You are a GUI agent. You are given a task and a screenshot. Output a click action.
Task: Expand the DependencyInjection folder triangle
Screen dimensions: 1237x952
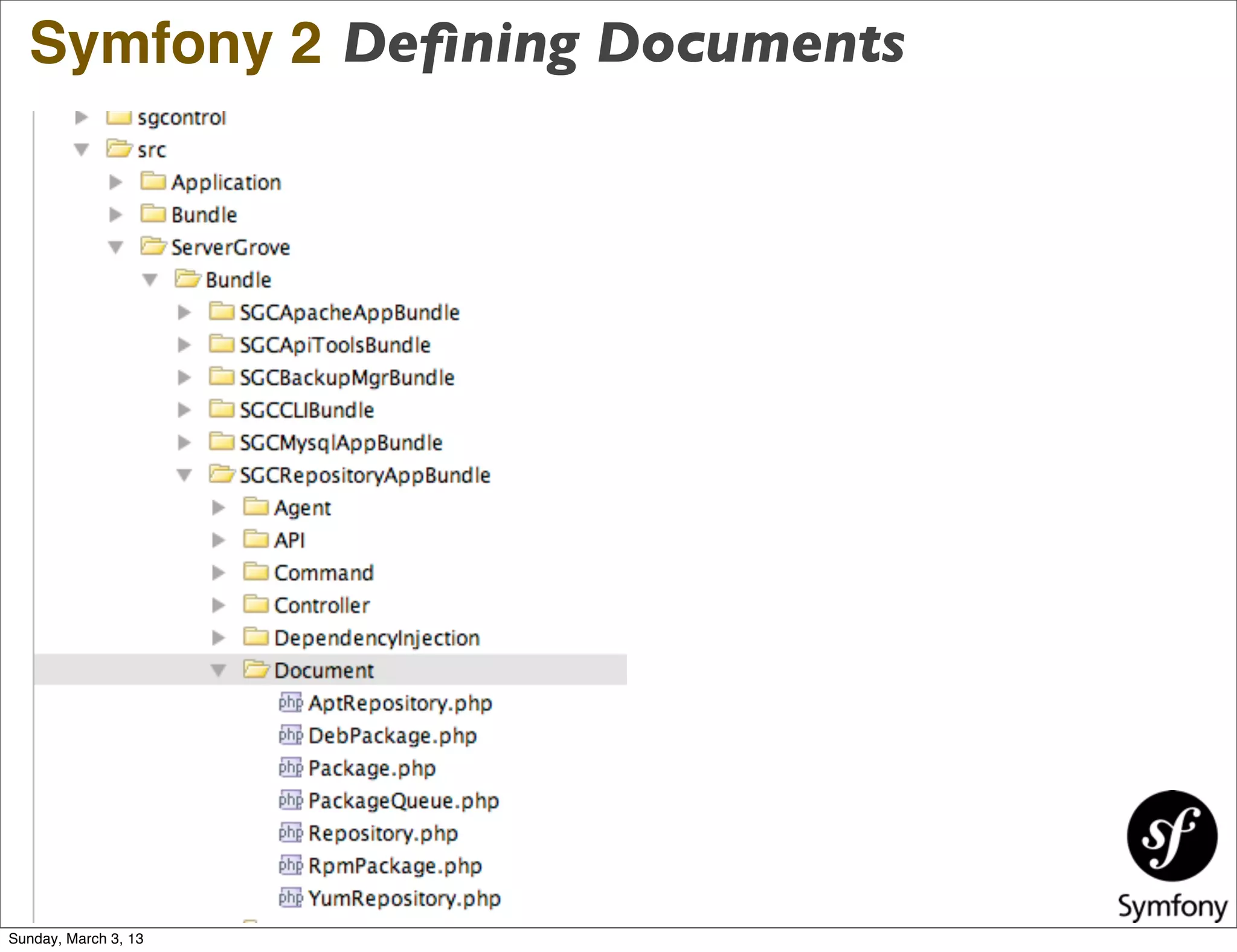point(219,638)
